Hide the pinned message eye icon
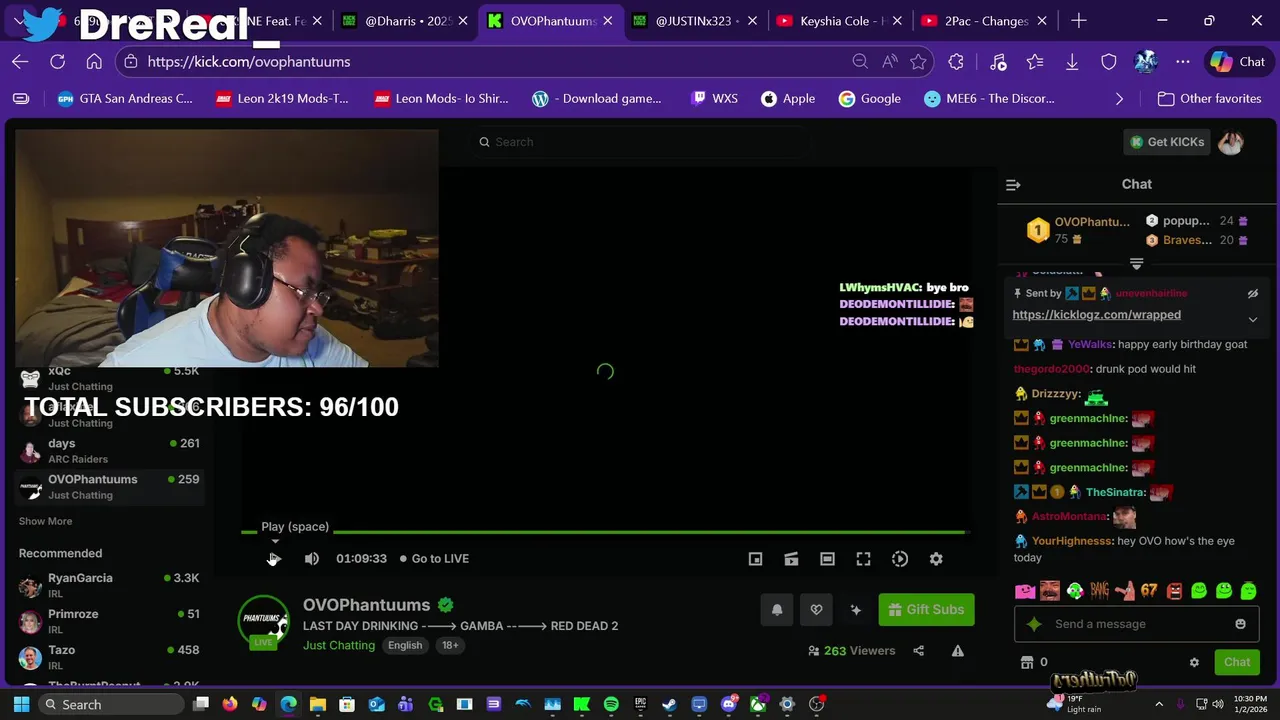Viewport: 1280px width, 720px height. (1252, 294)
